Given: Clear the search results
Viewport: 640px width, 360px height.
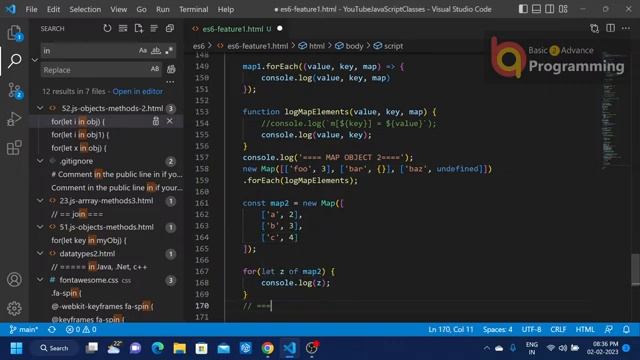Looking at the screenshot, I should pyautogui.click(x=123, y=29).
